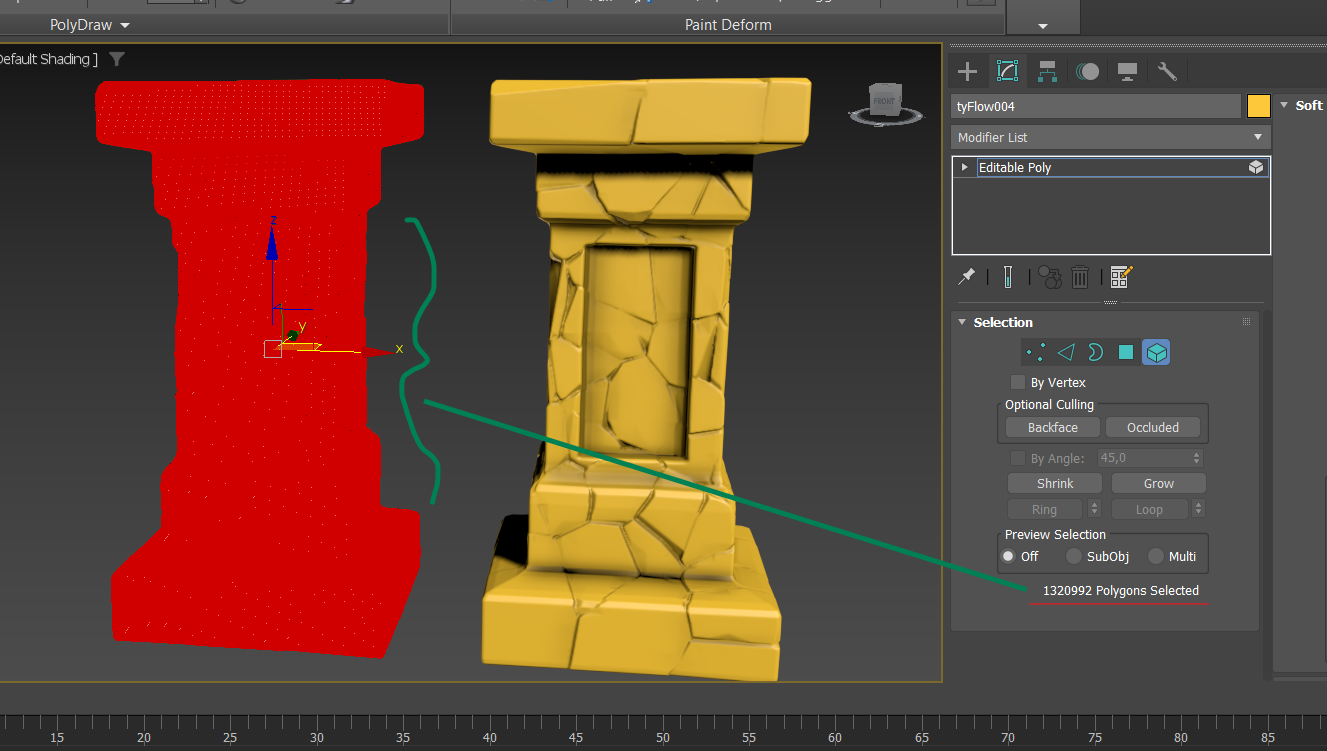This screenshot has height=751, width=1327.
Task: Open the Motion panel icon
Action: [x=1088, y=71]
